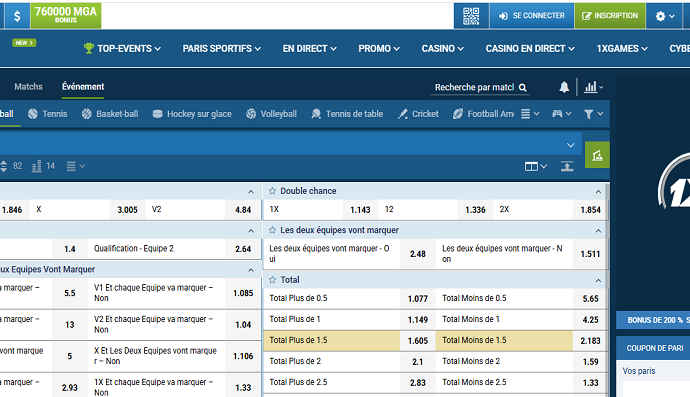Open the settings gear dropdown
The width and height of the screenshot is (690, 397).
click(x=664, y=16)
